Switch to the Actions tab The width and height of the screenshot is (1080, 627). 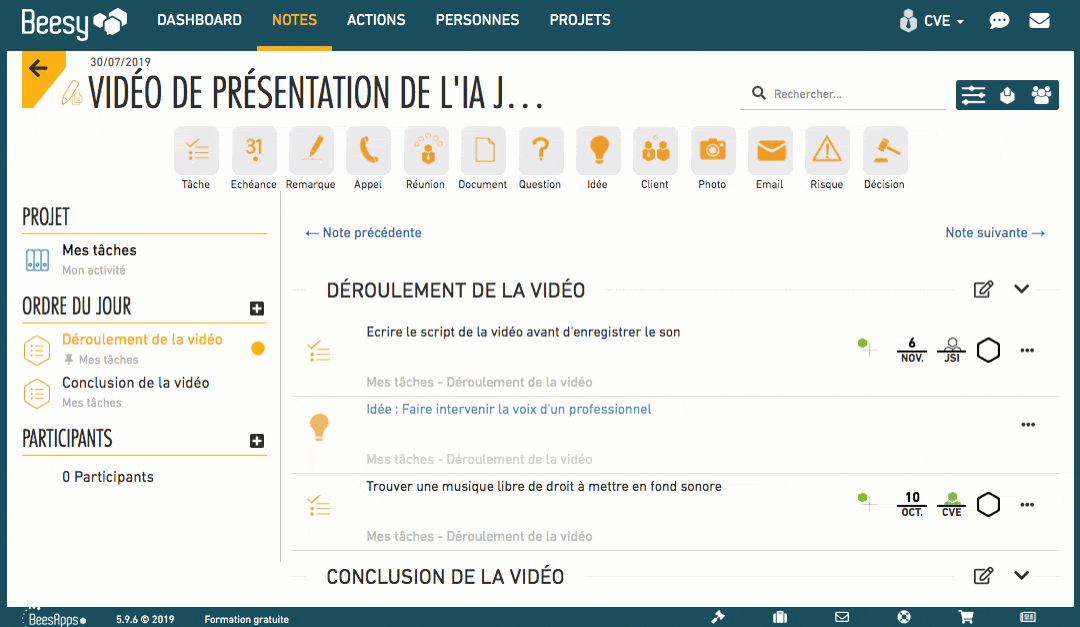coord(376,20)
